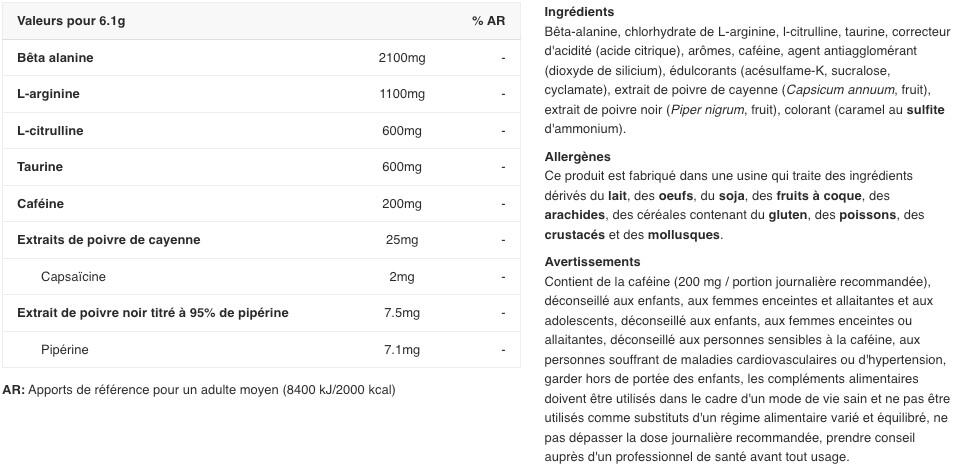Click the 'Extrait de poivre noir' row label
Image resolution: width=958 pixels, height=468 pixels.
coord(152,313)
